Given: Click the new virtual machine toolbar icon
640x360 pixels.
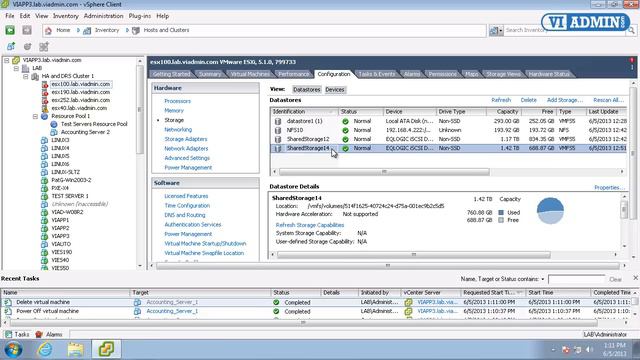Looking at the screenshot, I should click(11, 47).
